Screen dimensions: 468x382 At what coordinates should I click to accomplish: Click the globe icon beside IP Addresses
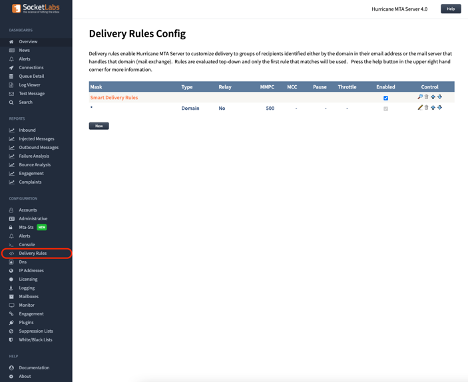coord(11,271)
